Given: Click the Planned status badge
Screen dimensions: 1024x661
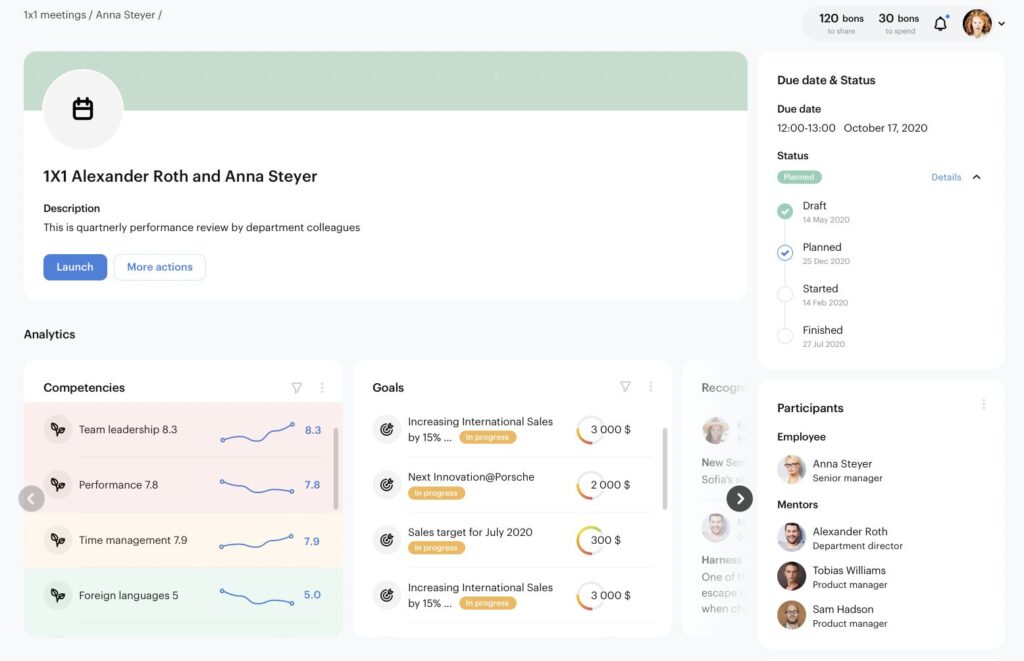Looking at the screenshot, I should [799, 177].
